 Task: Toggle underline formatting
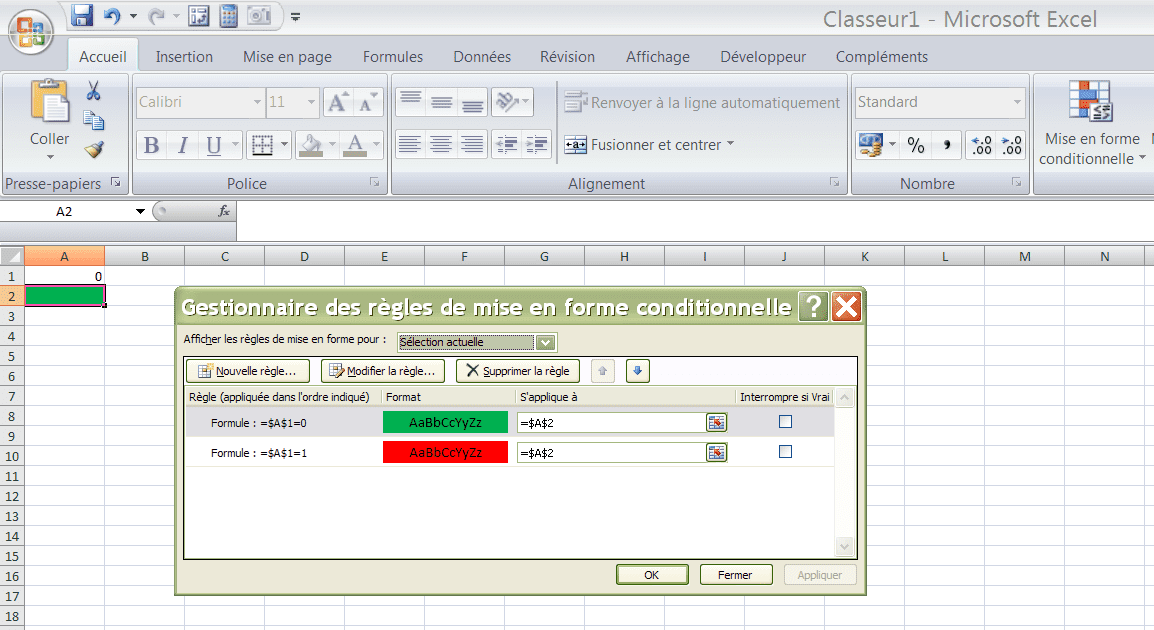pyautogui.click(x=213, y=145)
